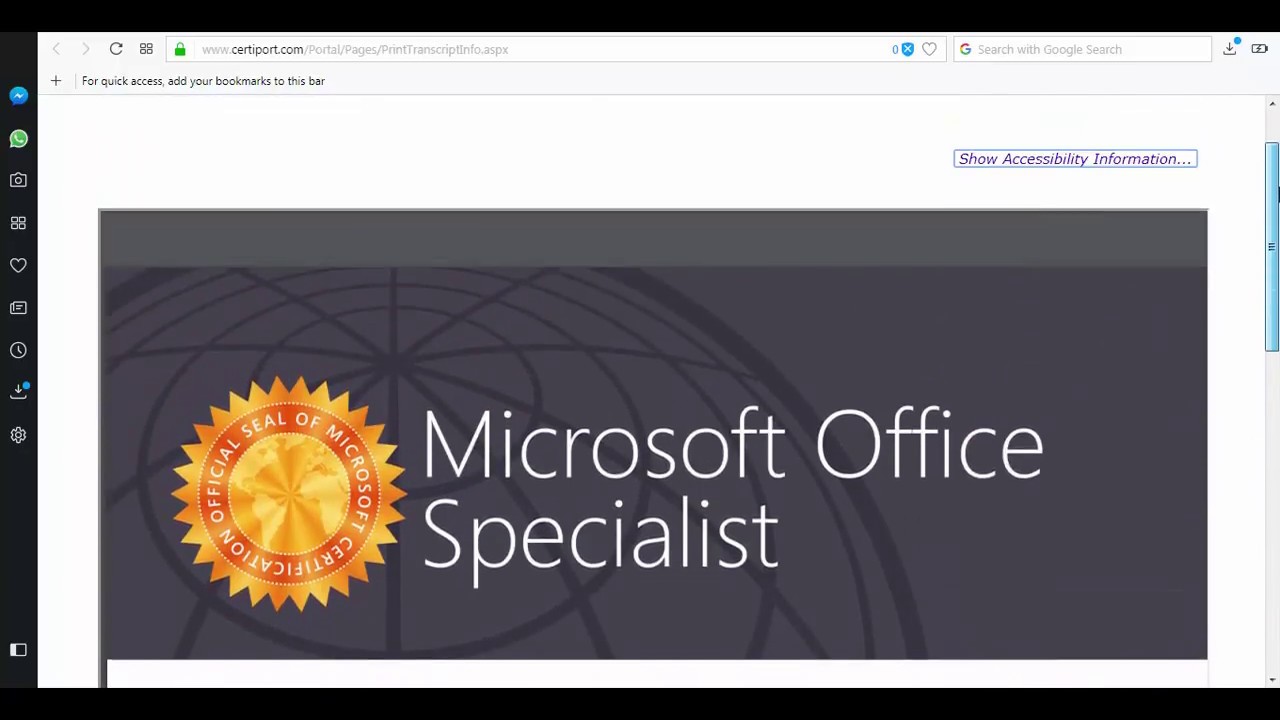Screen dimensions: 1280x720
Task: Add a bookmark with plus icon
Action: click(56, 81)
